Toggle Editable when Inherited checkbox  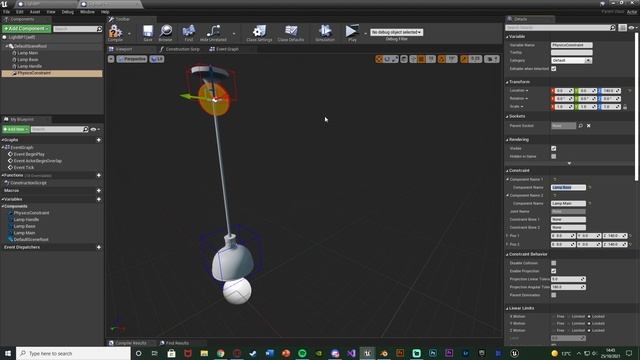pyautogui.click(x=553, y=69)
